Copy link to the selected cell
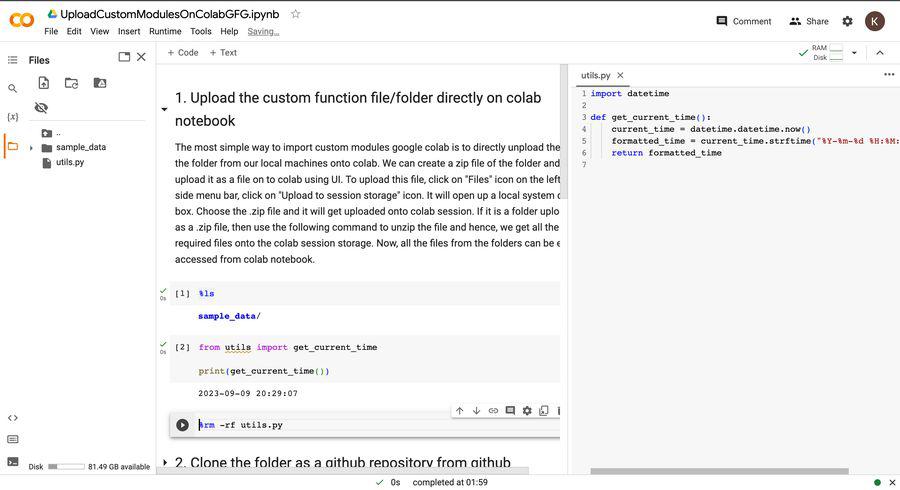Image resolution: width=900 pixels, height=490 pixels. pyautogui.click(x=493, y=410)
